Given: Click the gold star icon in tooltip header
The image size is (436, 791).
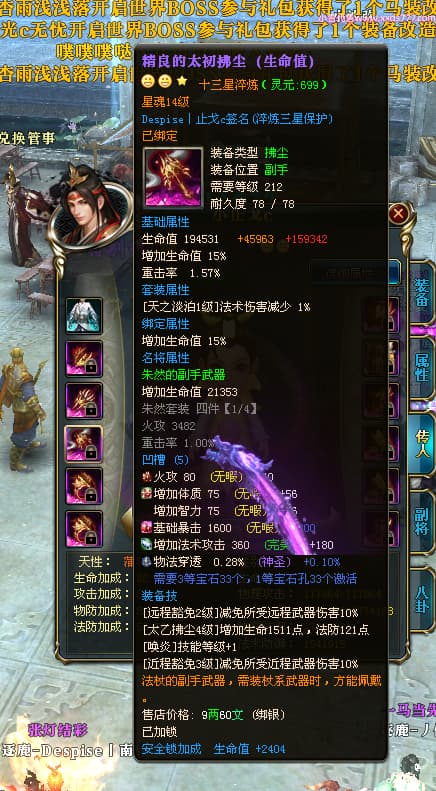Looking at the screenshot, I should 182,81.
